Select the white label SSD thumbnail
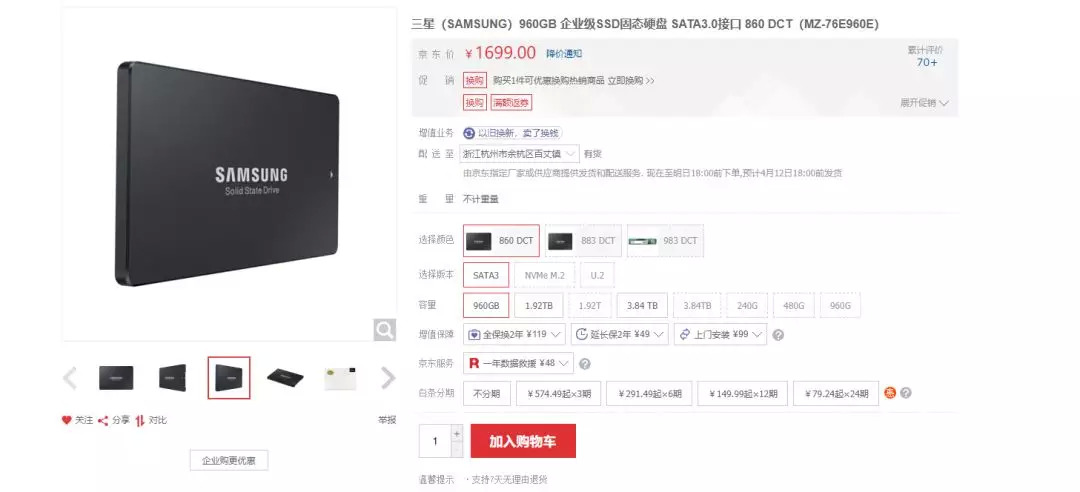 click(x=340, y=378)
